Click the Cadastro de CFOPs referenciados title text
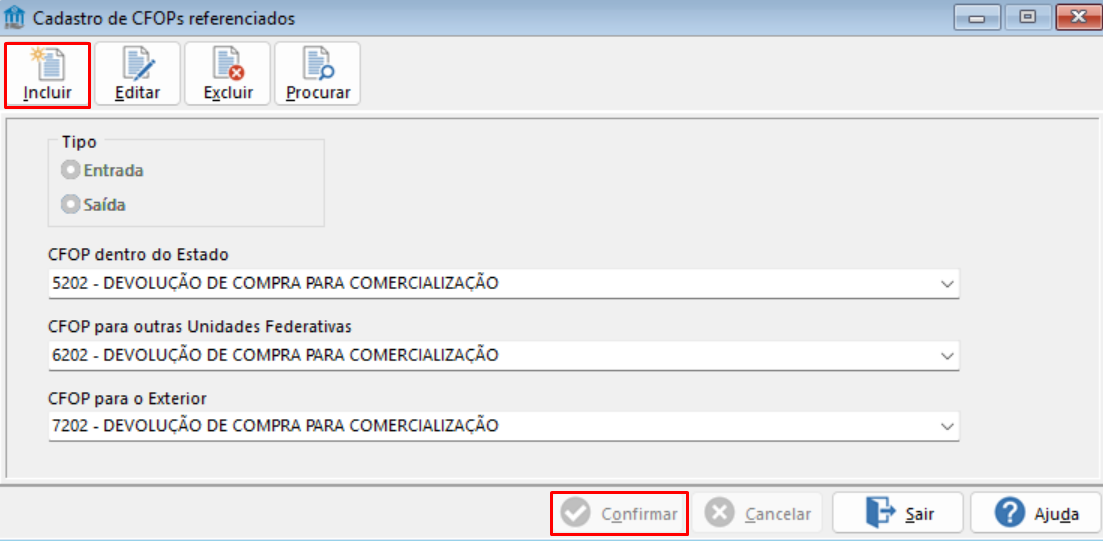 click(x=165, y=18)
